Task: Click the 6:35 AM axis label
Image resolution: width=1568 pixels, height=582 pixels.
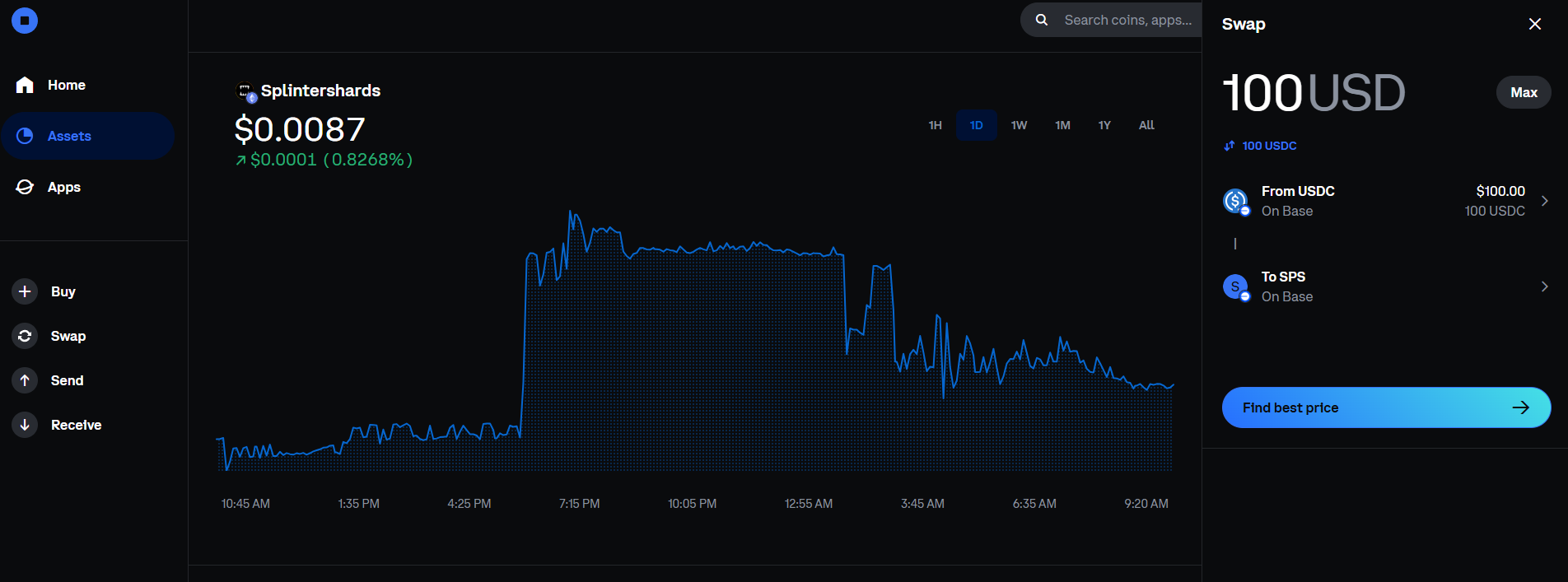Action: [1034, 504]
